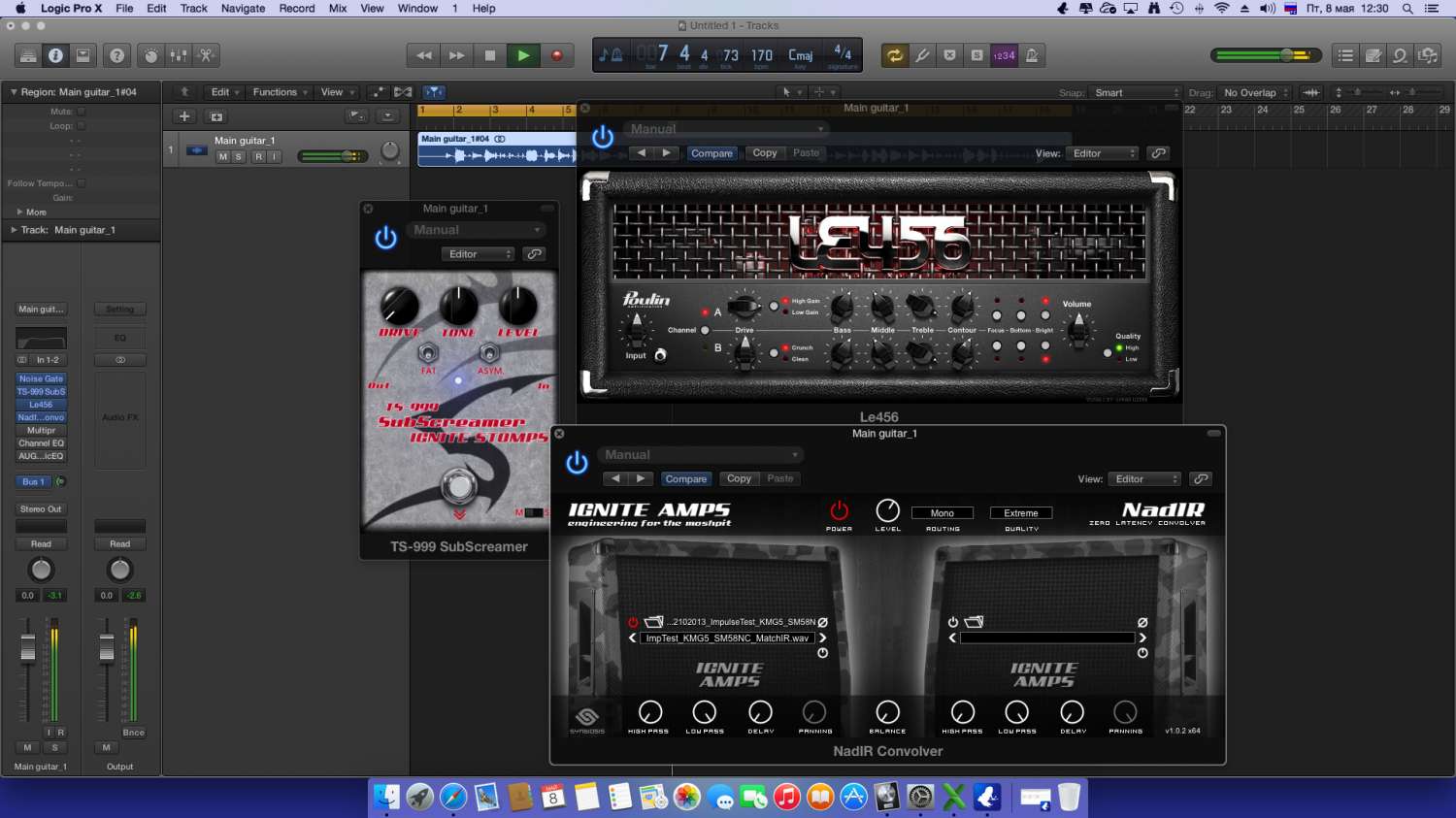Open the Snap Smart dropdown
Image resolution: width=1456 pixels, height=818 pixels.
coord(1136,93)
